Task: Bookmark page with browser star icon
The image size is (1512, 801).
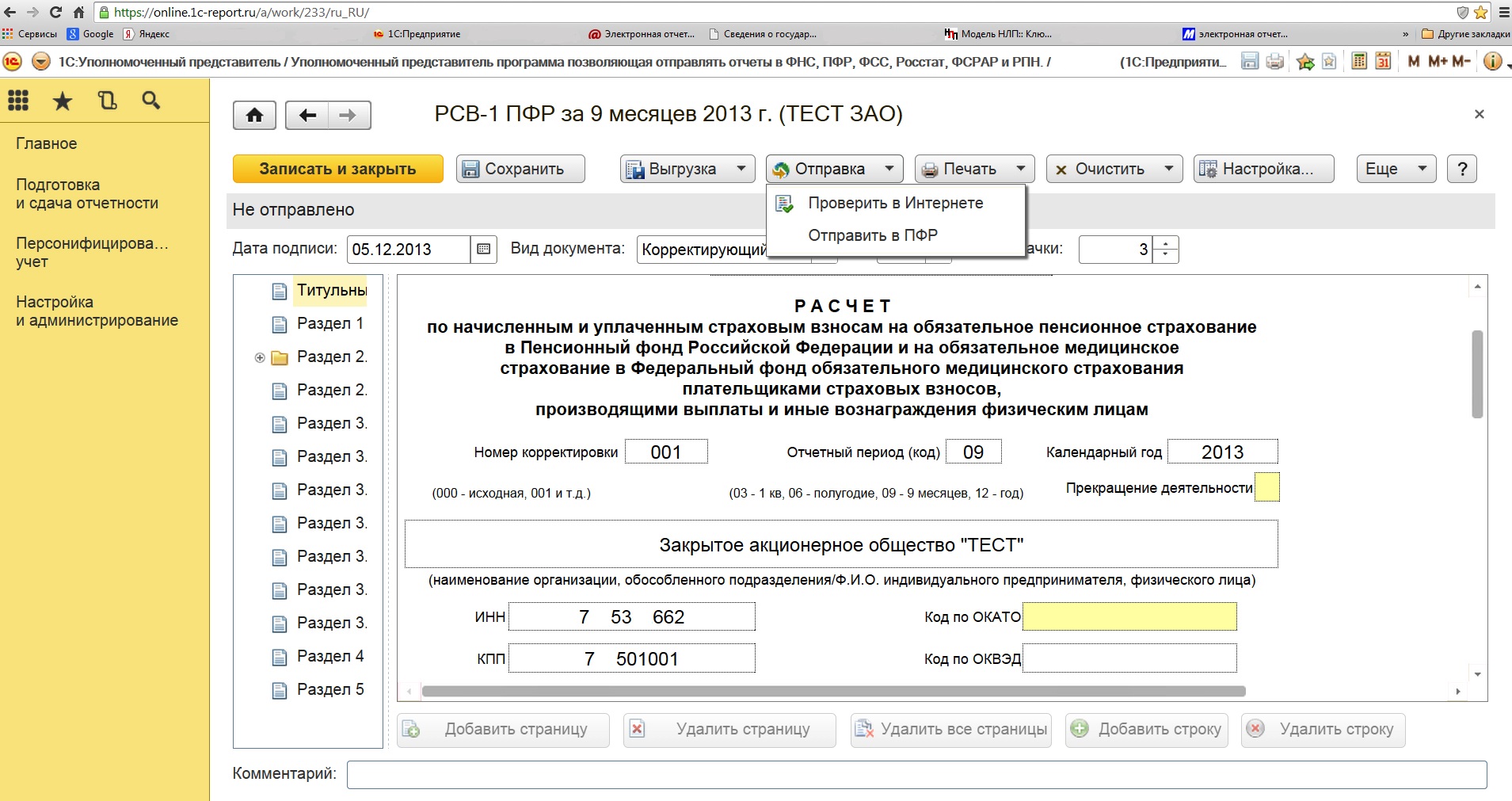Action: pyautogui.click(x=1480, y=12)
